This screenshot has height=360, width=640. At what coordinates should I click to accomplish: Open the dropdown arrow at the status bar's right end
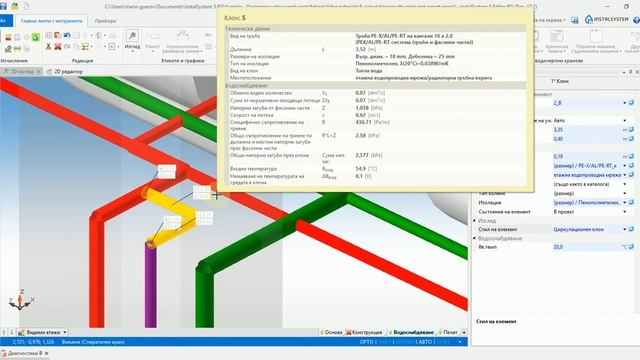pyautogui.click(x=460, y=342)
